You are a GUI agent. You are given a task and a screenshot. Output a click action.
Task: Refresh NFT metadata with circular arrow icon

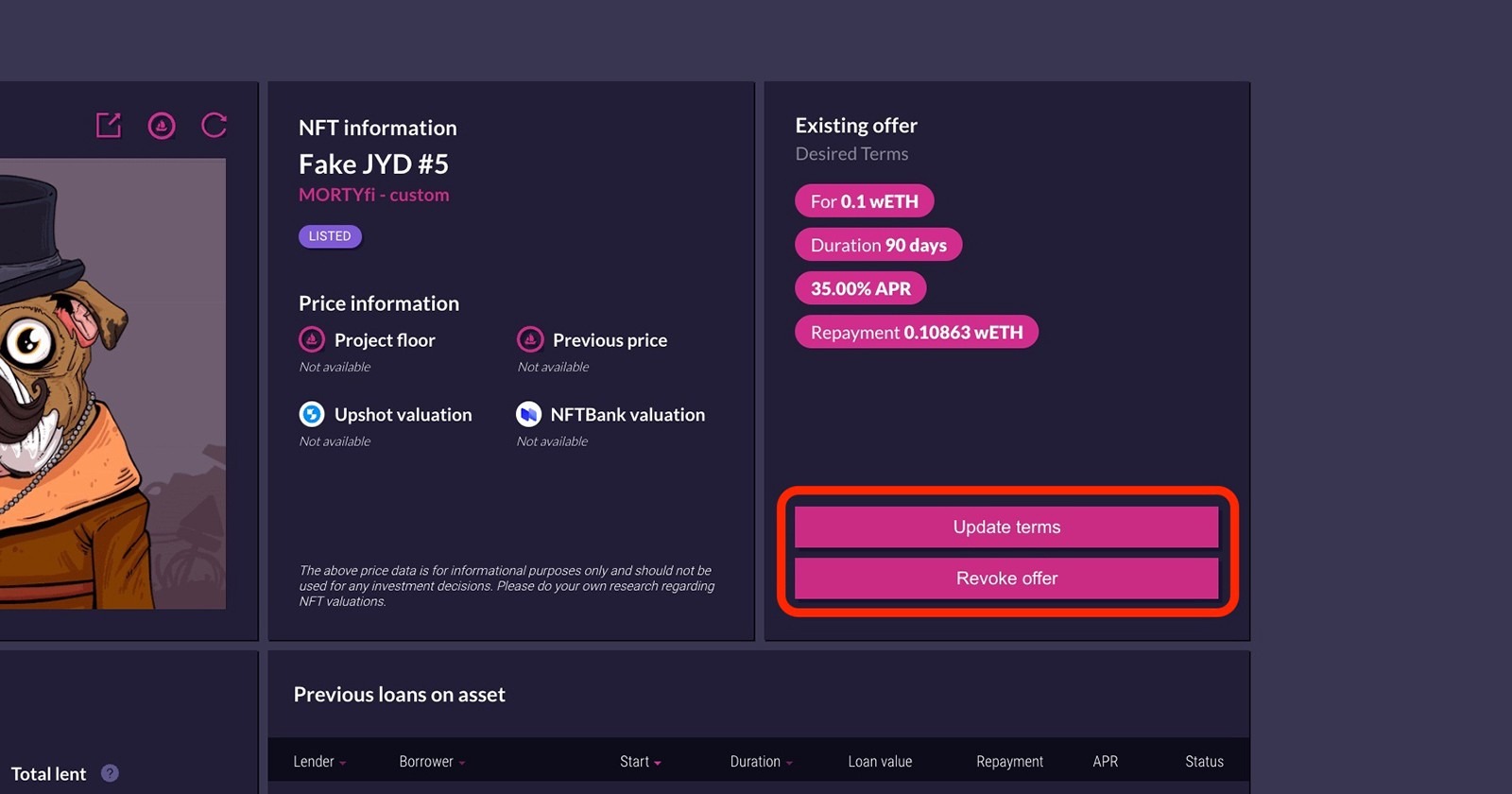click(x=215, y=125)
